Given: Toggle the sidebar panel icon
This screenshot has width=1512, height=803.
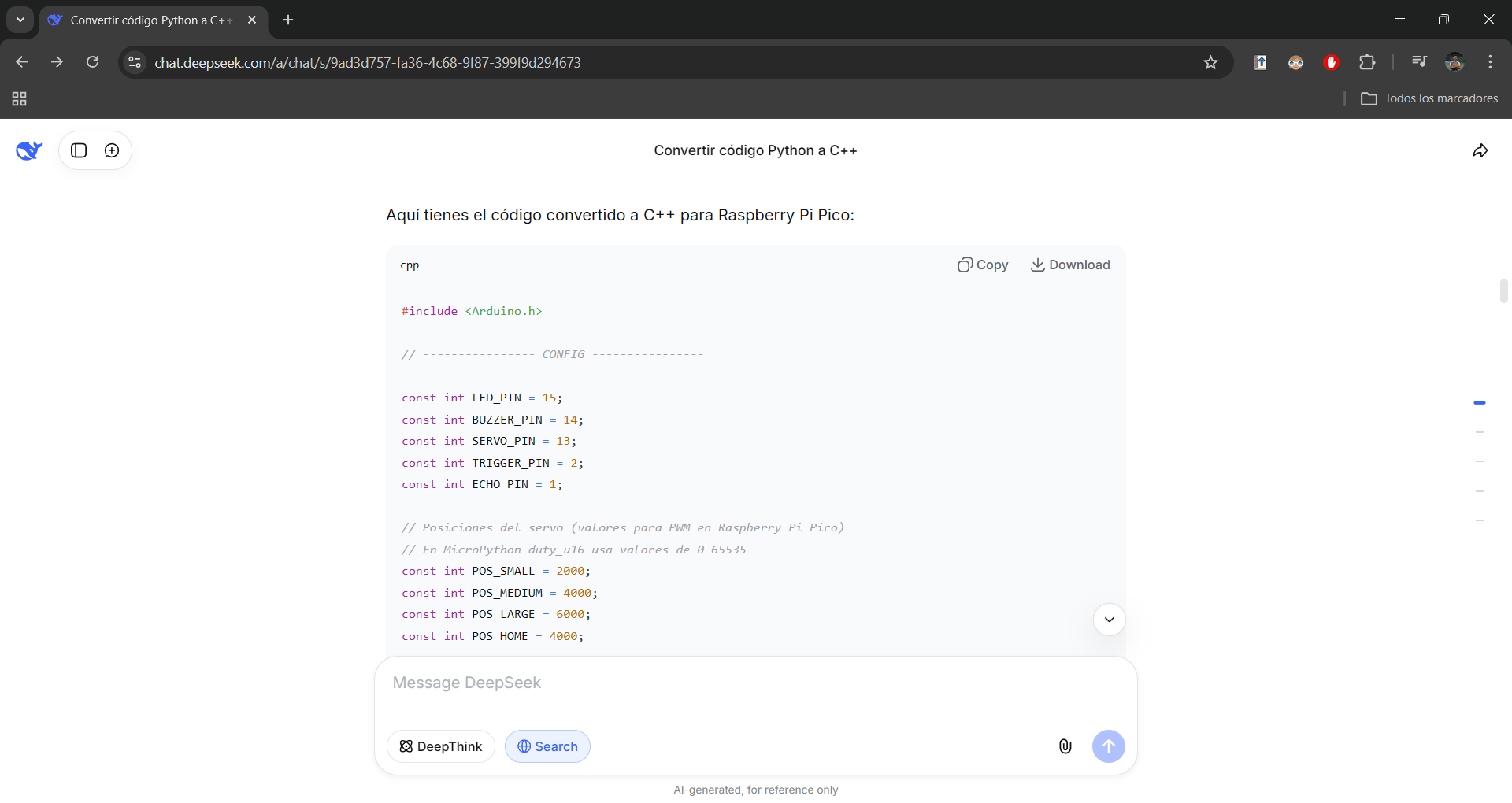Looking at the screenshot, I should tap(79, 150).
